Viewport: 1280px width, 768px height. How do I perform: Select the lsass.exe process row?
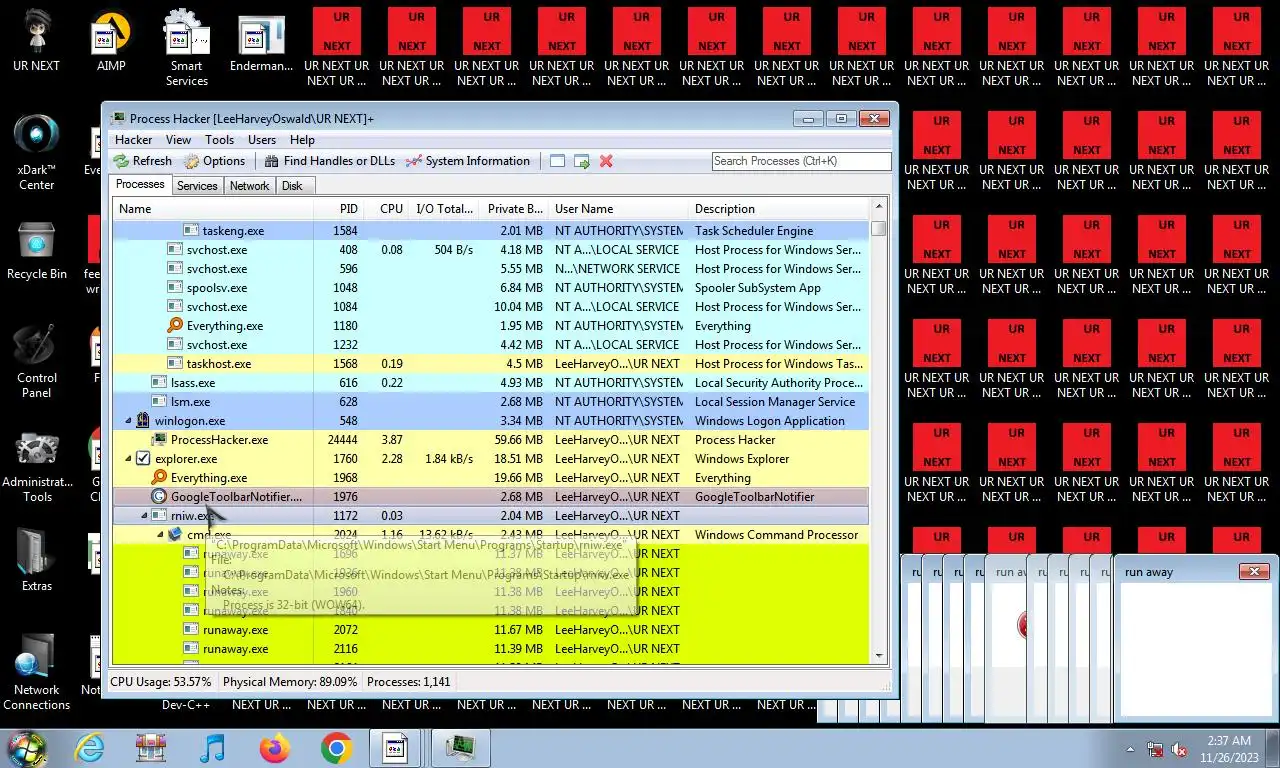pyautogui.click(x=491, y=383)
